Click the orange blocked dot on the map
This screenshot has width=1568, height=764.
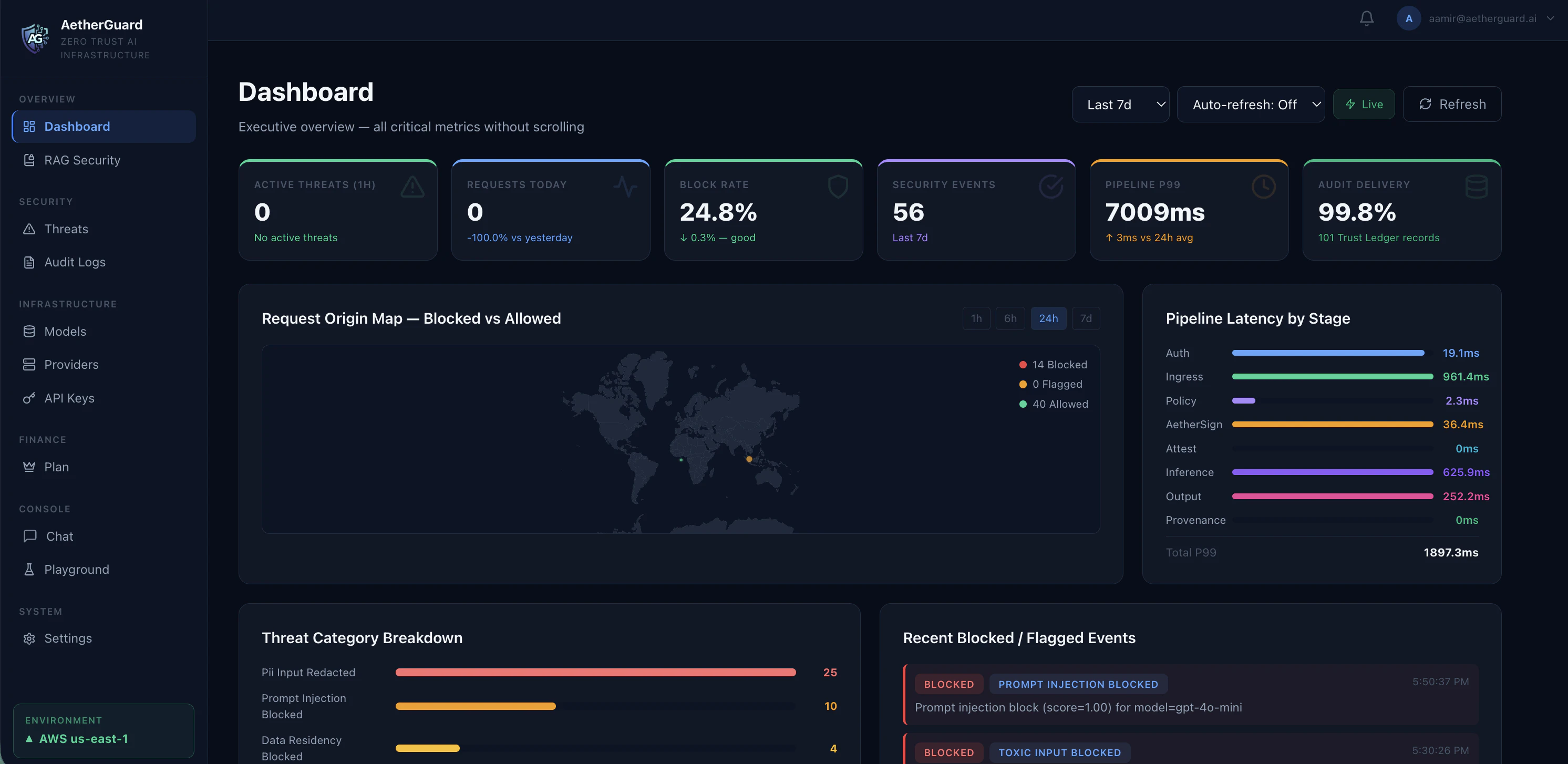749,459
